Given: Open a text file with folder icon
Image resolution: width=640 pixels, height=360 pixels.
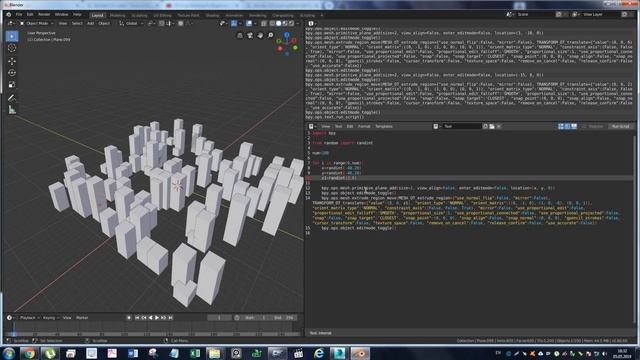Looking at the screenshot, I should pyautogui.click(x=492, y=127).
